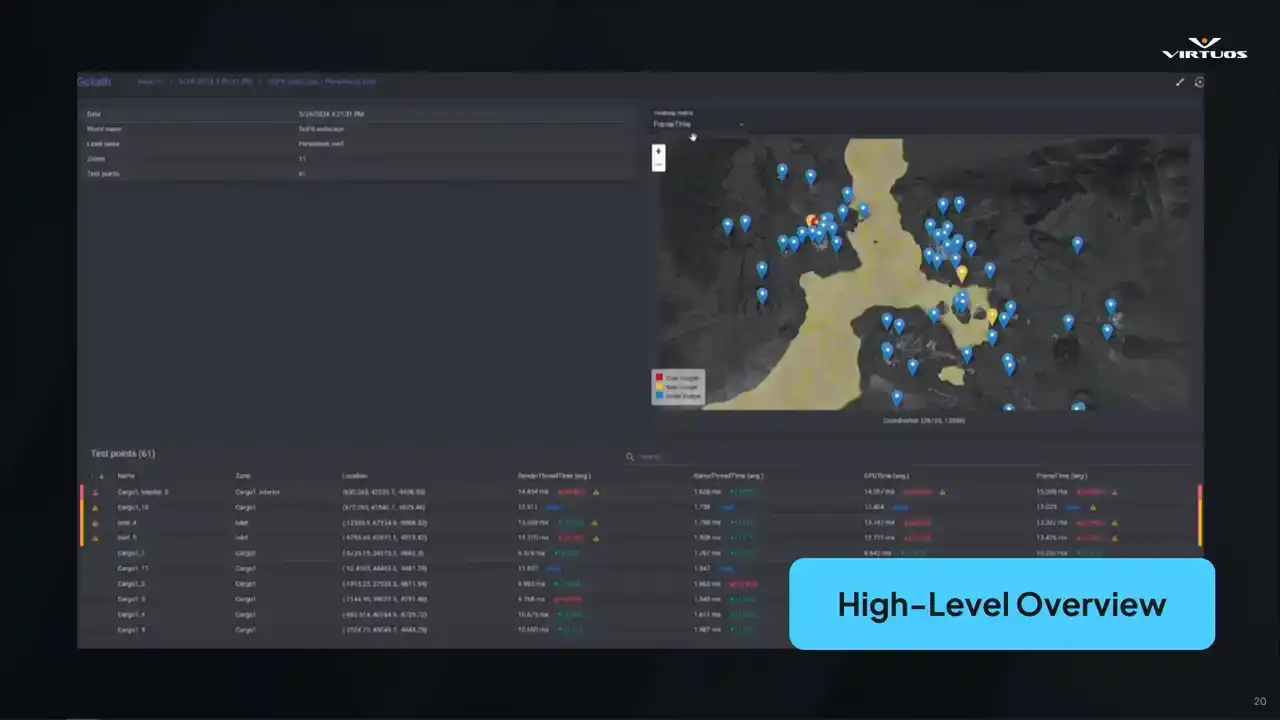Screen dimensions: 1280x720
Task: Select the red-orange over-budget map pin
Action: pos(812,220)
